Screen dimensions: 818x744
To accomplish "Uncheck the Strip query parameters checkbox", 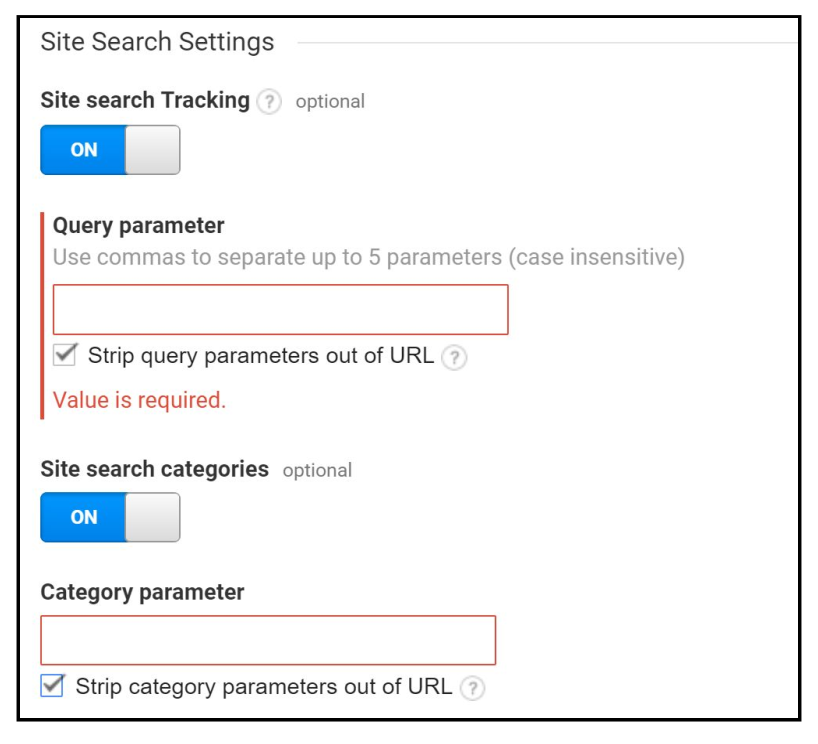I will 66,355.
